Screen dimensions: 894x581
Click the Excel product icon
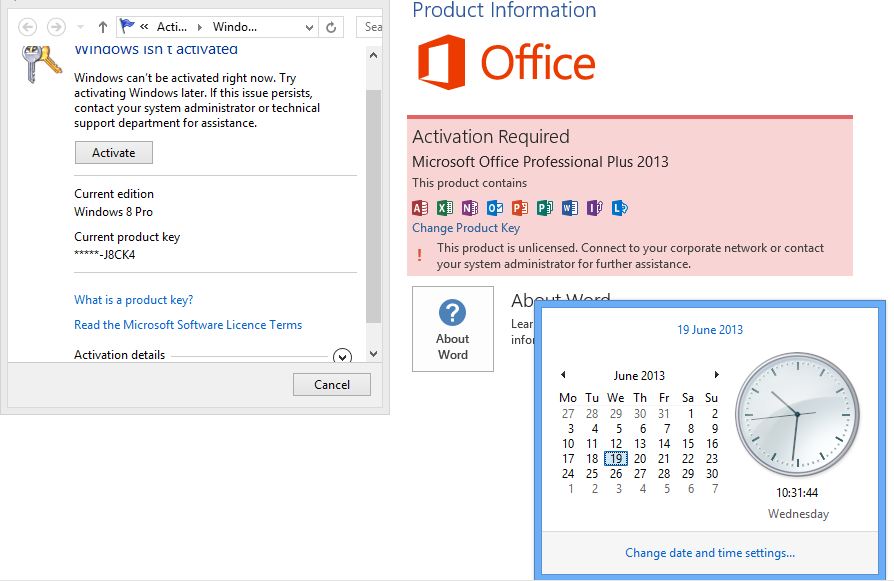click(x=445, y=208)
